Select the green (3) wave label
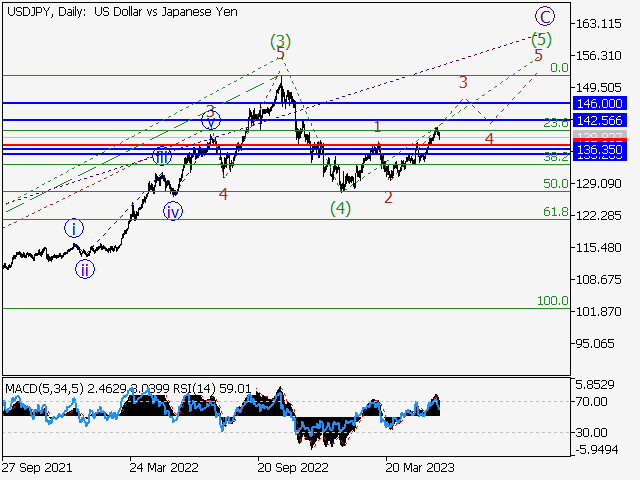This screenshot has height=480, width=640. 280,41
